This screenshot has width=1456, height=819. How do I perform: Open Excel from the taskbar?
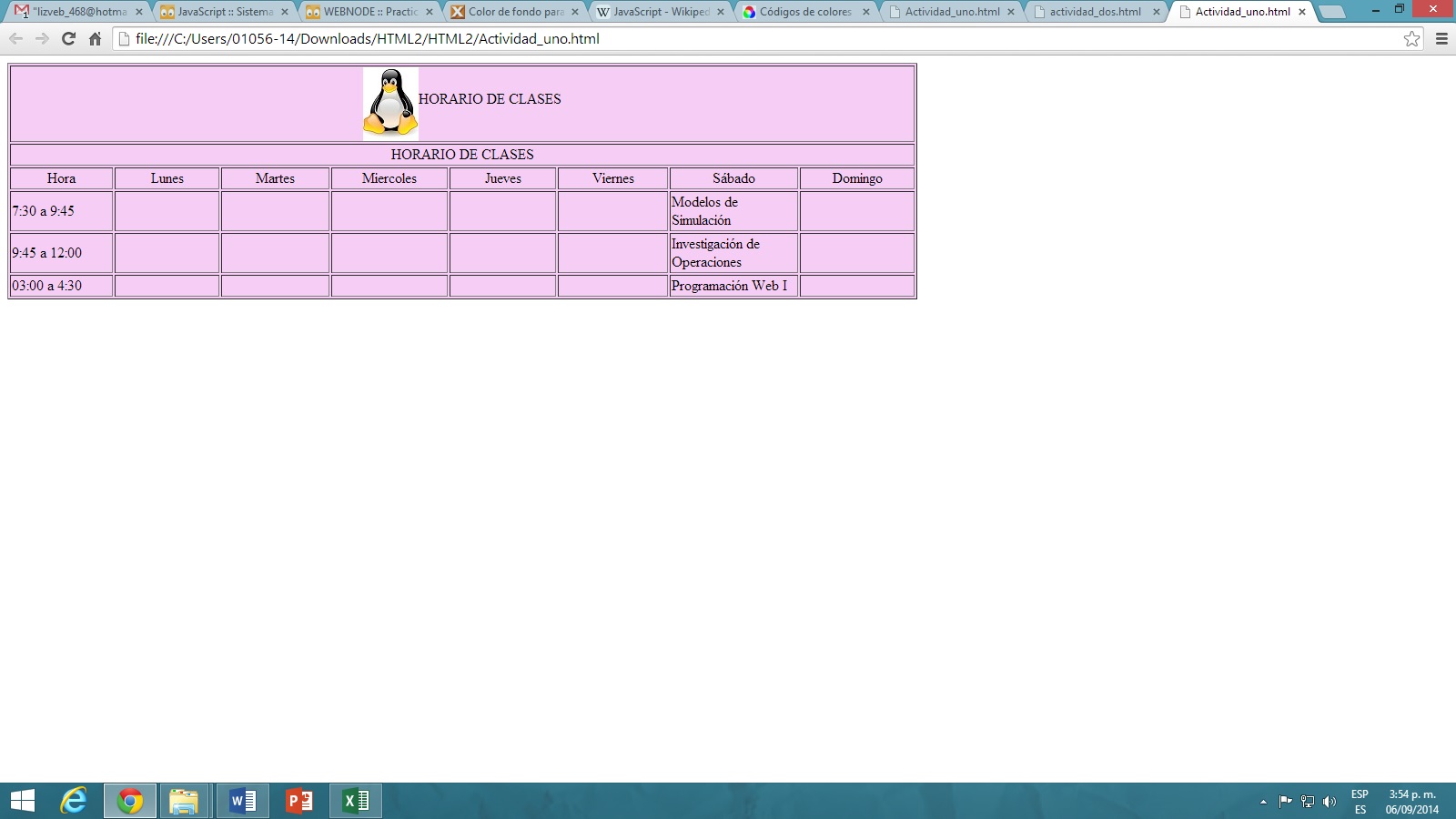pyautogui.click(x=356, y=801)
